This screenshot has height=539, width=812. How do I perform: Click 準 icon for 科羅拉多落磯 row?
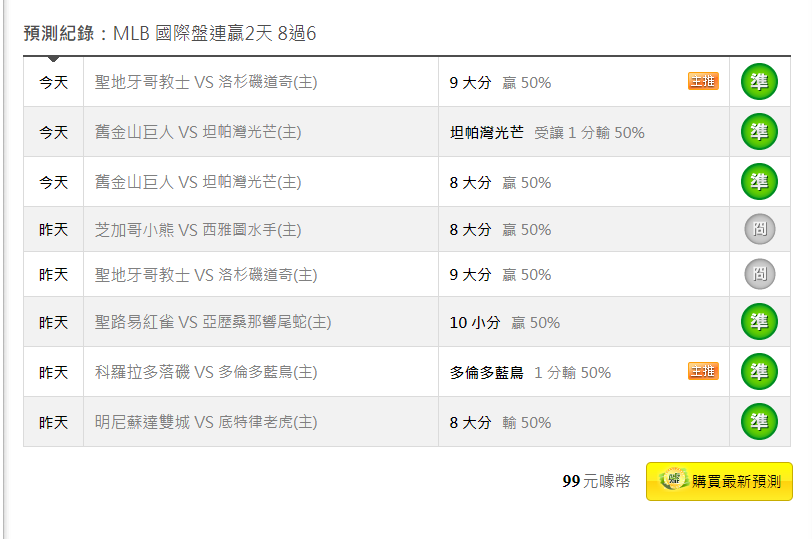[x=759, y=372]
